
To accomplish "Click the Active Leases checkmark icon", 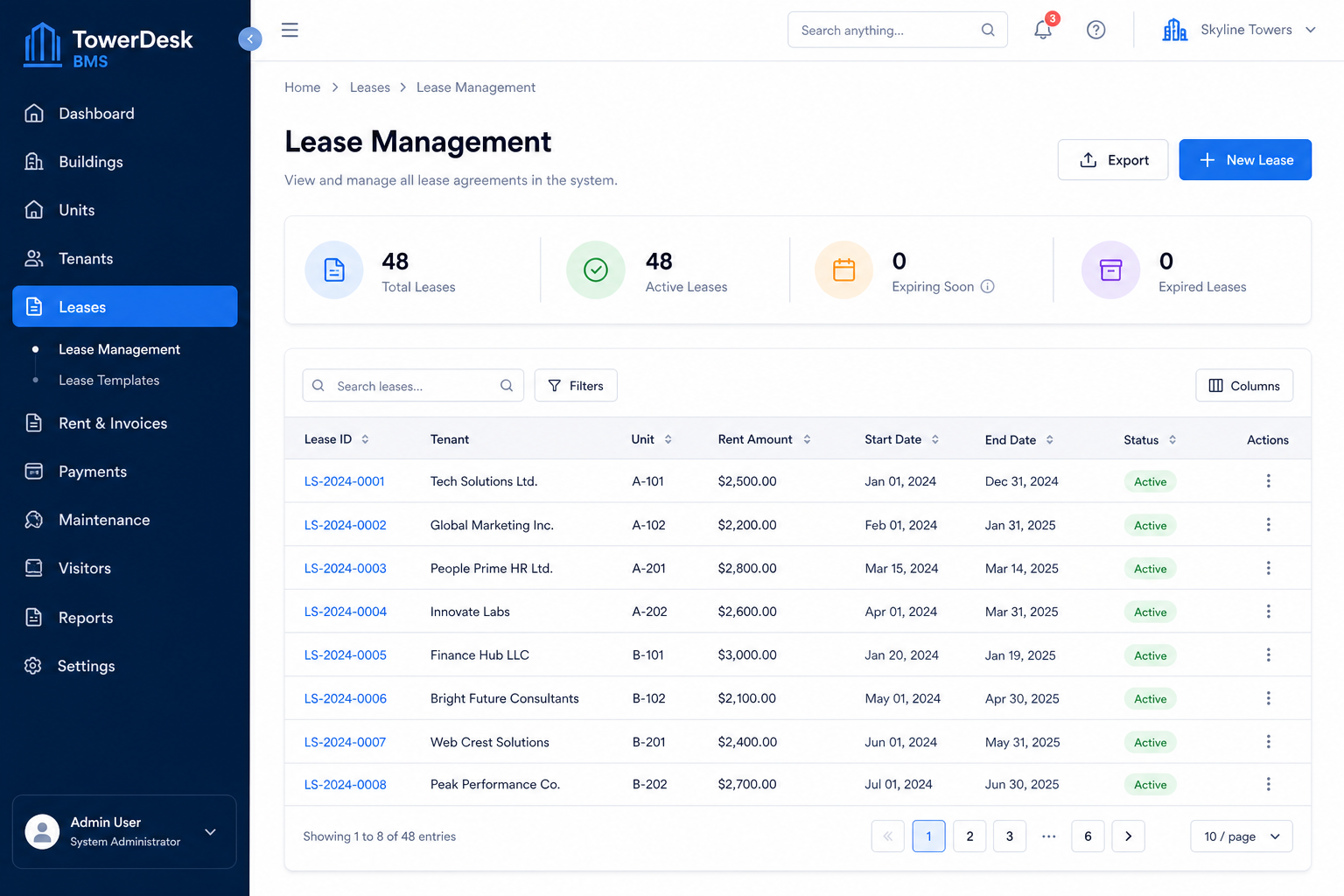I will pos(596,269).
